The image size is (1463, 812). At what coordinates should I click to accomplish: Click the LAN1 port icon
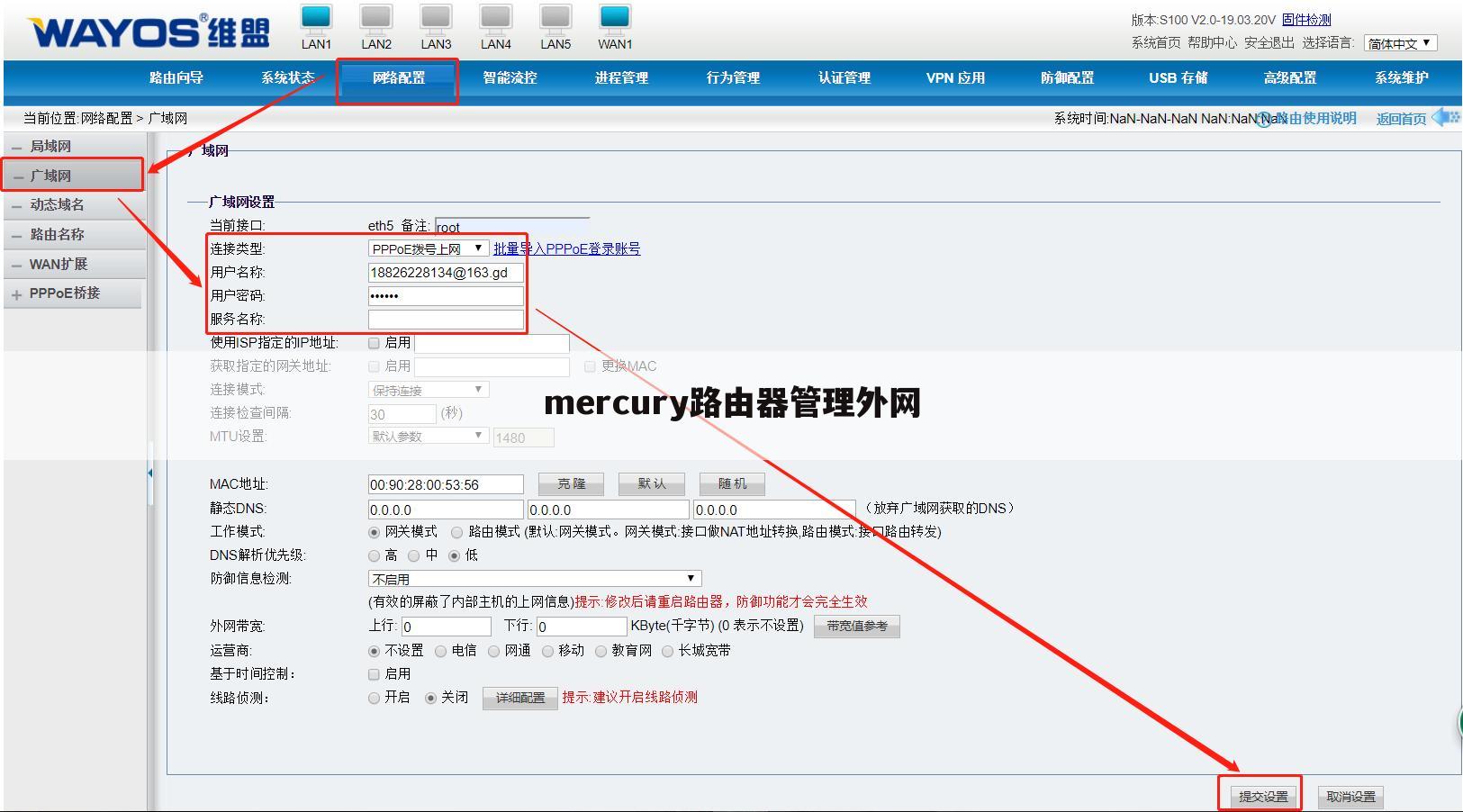coord(316,19)
